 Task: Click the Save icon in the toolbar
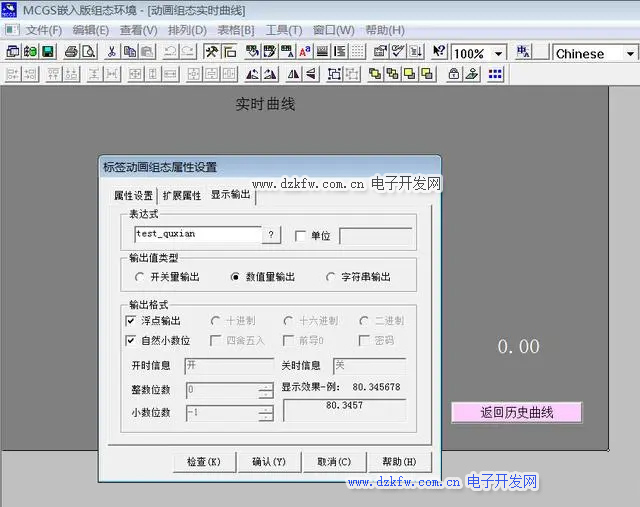pos(48,52)
